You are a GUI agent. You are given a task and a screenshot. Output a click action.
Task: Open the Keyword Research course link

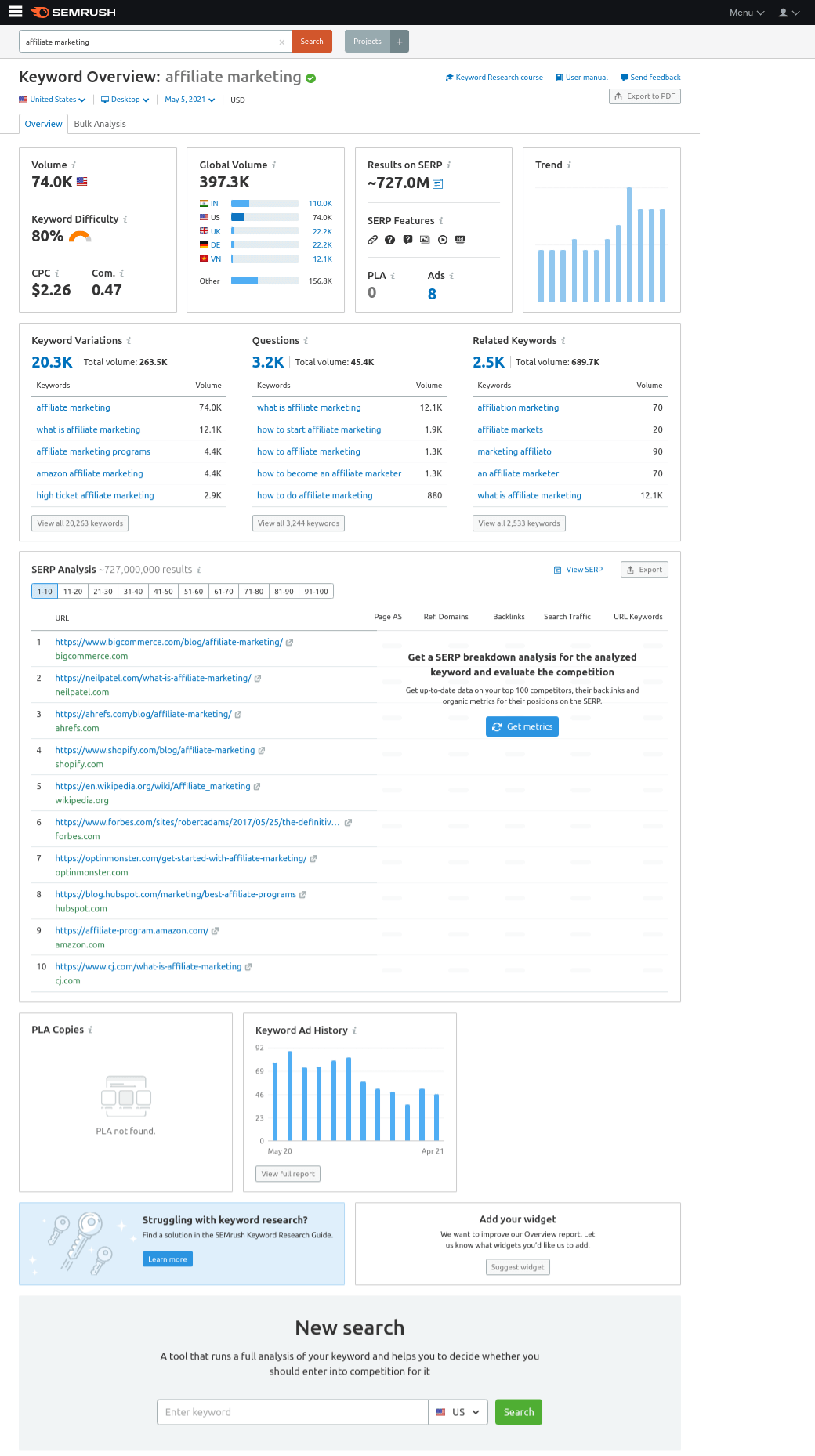pos(494,78)
